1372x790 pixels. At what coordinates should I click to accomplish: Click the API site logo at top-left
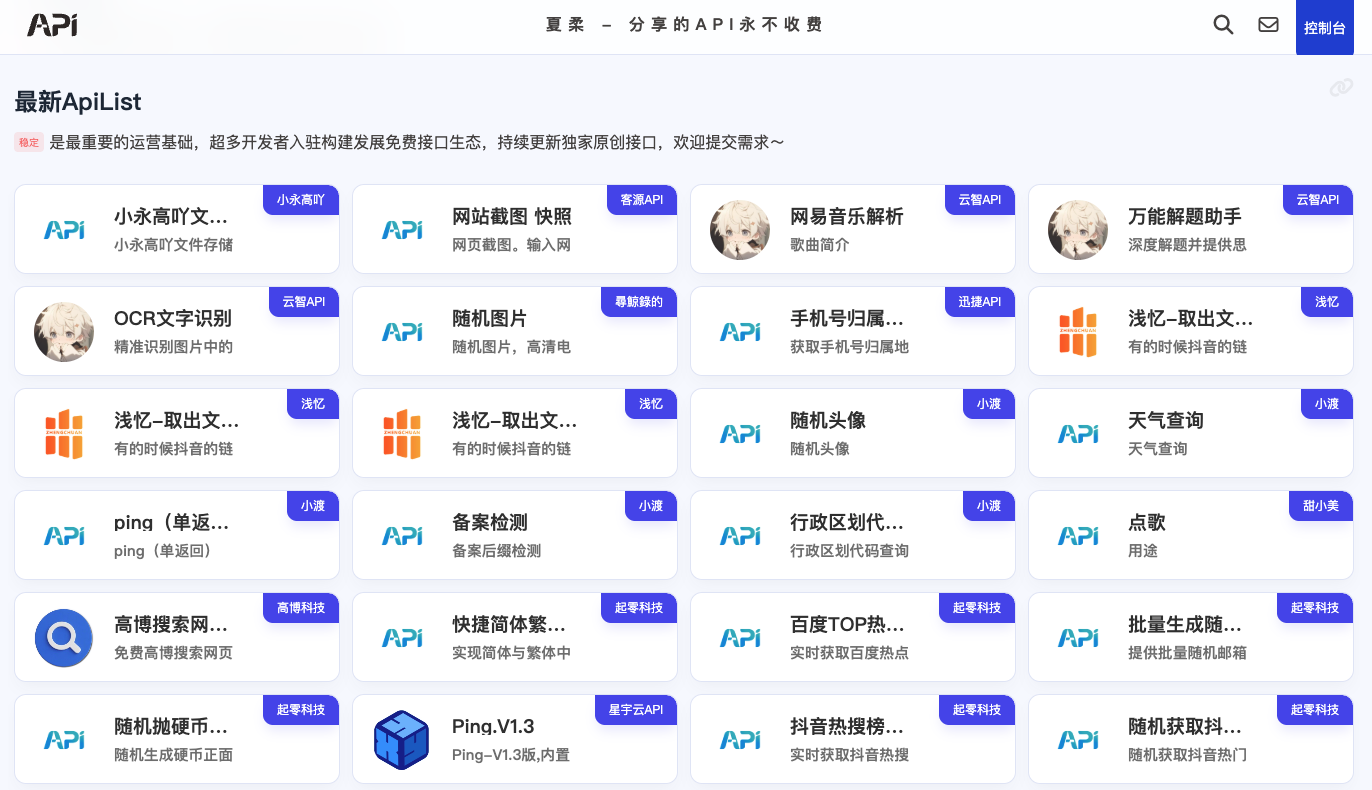pyautogui.click(x=53, y=26)
